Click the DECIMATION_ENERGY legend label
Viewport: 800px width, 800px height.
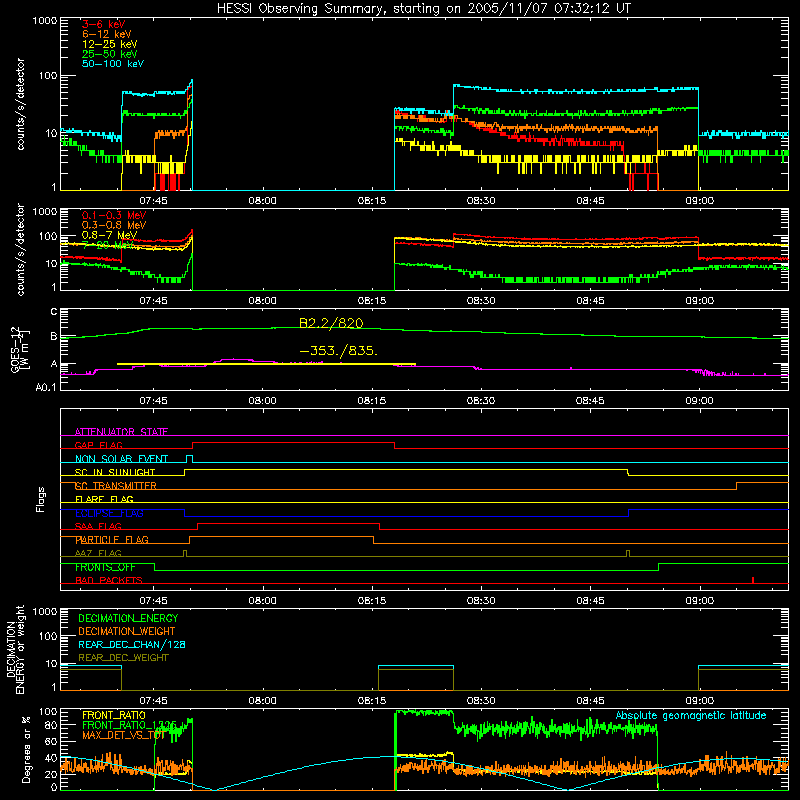[x=128, y=618]
